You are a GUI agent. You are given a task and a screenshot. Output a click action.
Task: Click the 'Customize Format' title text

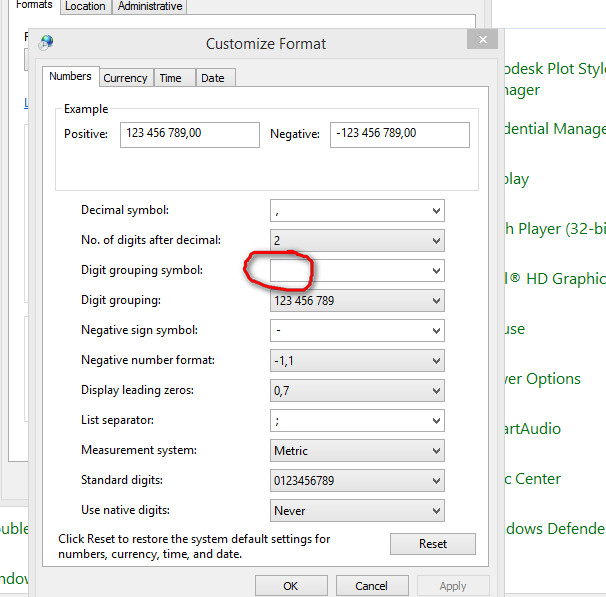pyautogui.click(x=266, y=44)
